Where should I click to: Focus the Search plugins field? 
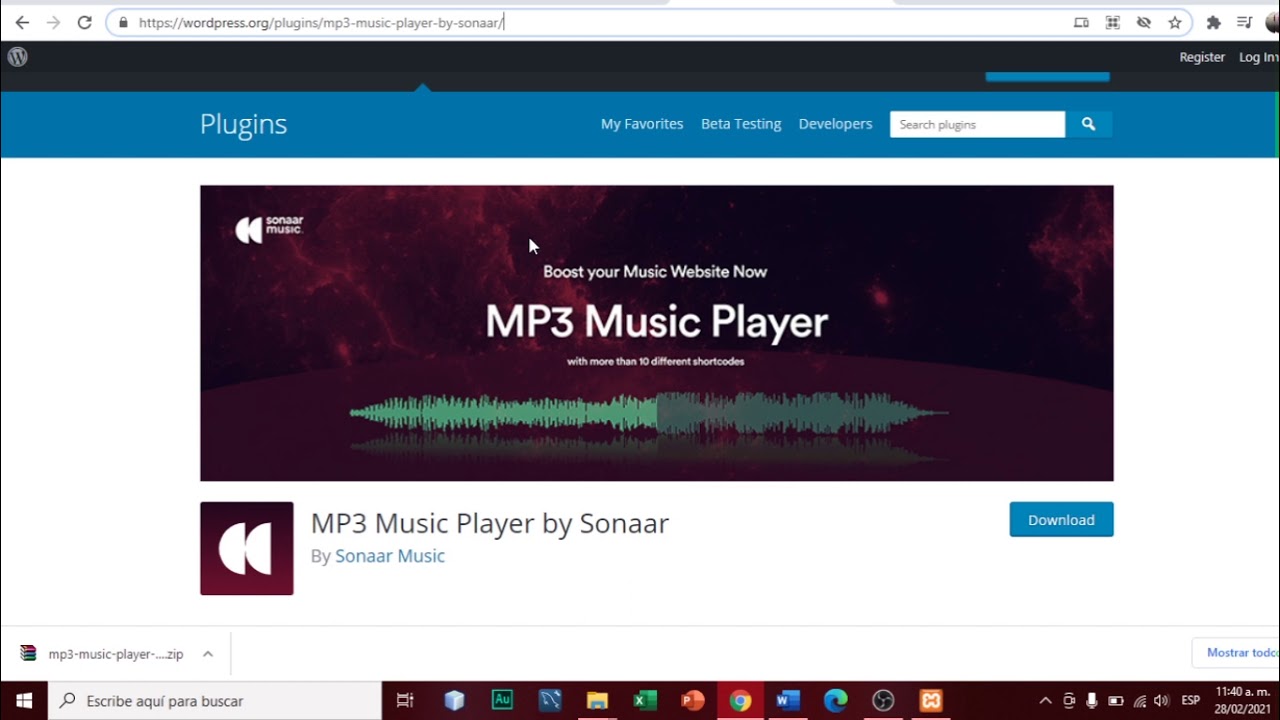tap(977, 124)
